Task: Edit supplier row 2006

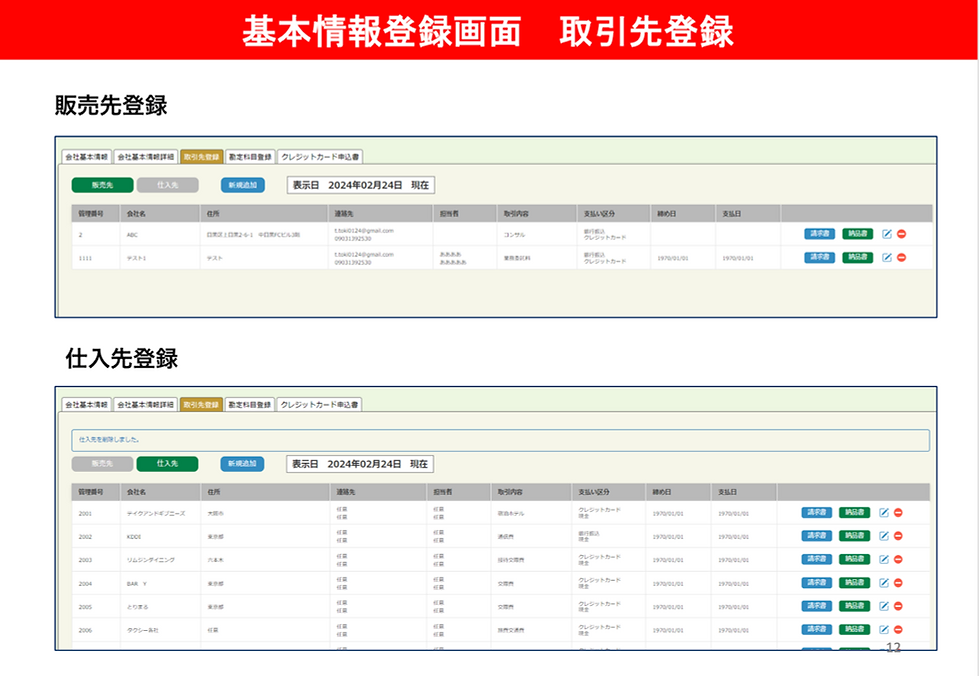Action: (x=883, y=629)
